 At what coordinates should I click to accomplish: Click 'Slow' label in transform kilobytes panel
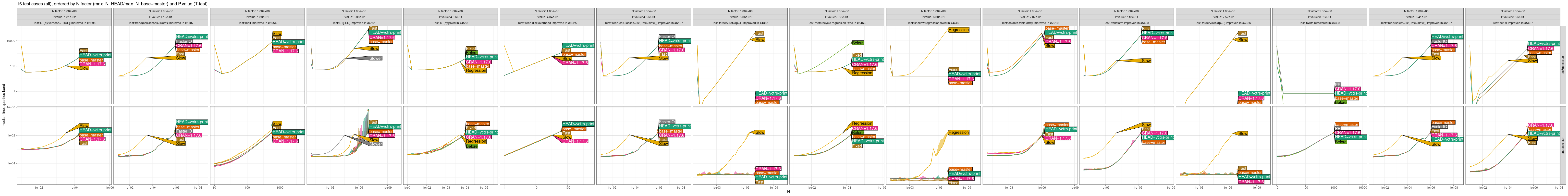pos(1146,61)
